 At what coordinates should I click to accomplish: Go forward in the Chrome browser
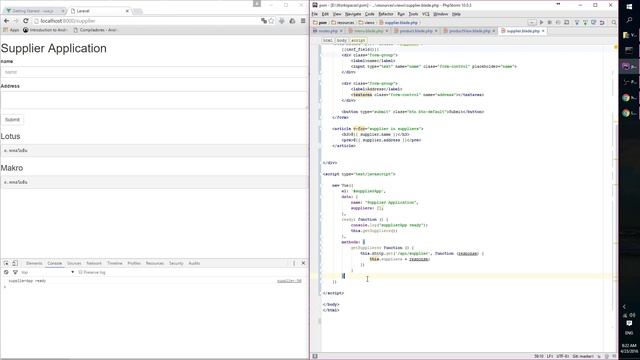16,21
